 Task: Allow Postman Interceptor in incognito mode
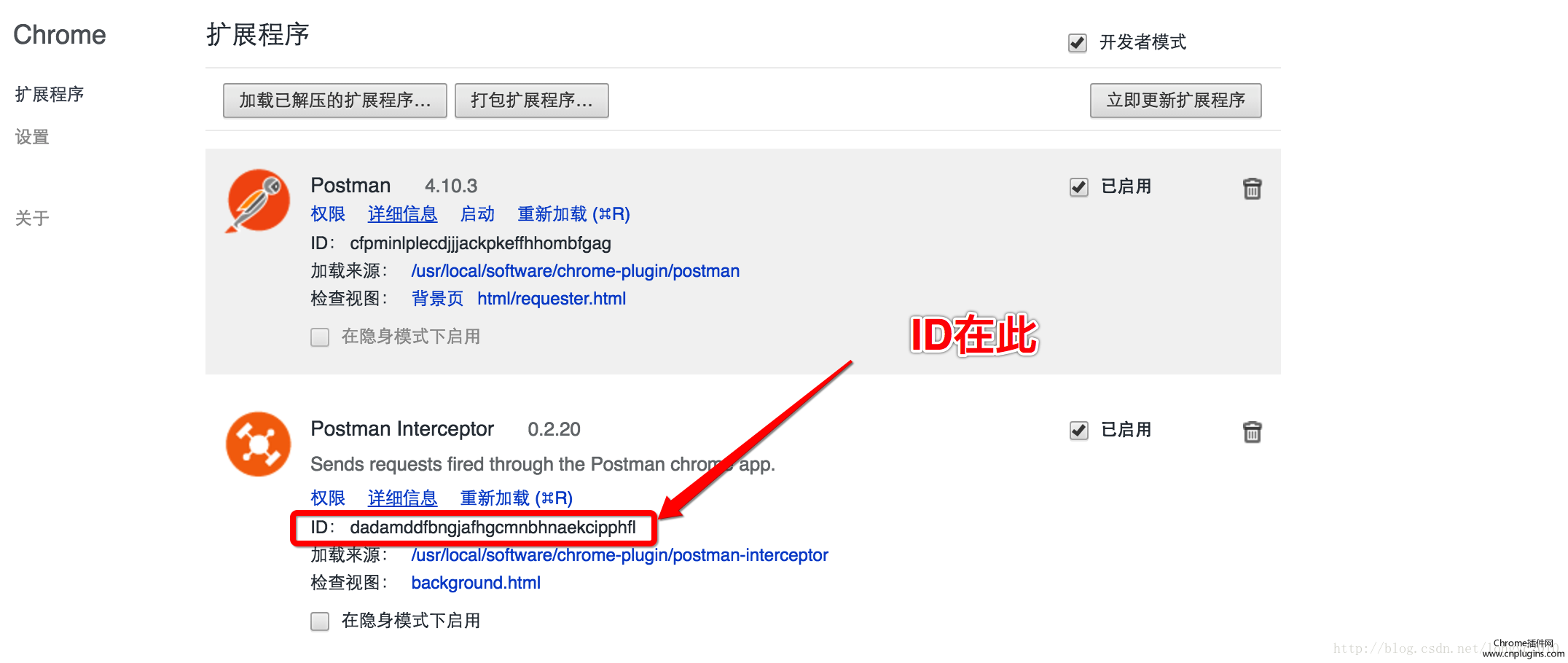[x=320, y=621]
